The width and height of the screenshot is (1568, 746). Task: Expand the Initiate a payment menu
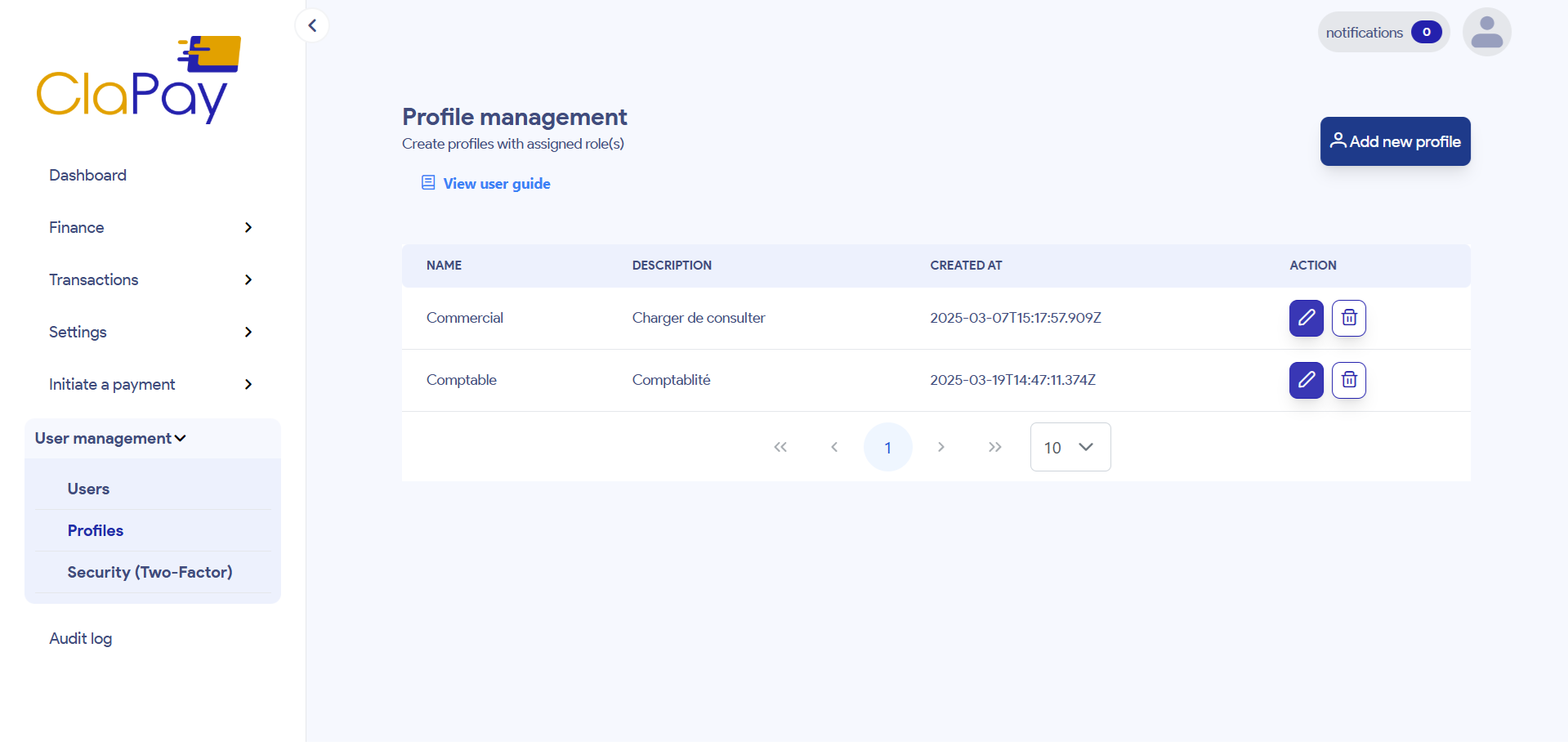pos(151,384)
